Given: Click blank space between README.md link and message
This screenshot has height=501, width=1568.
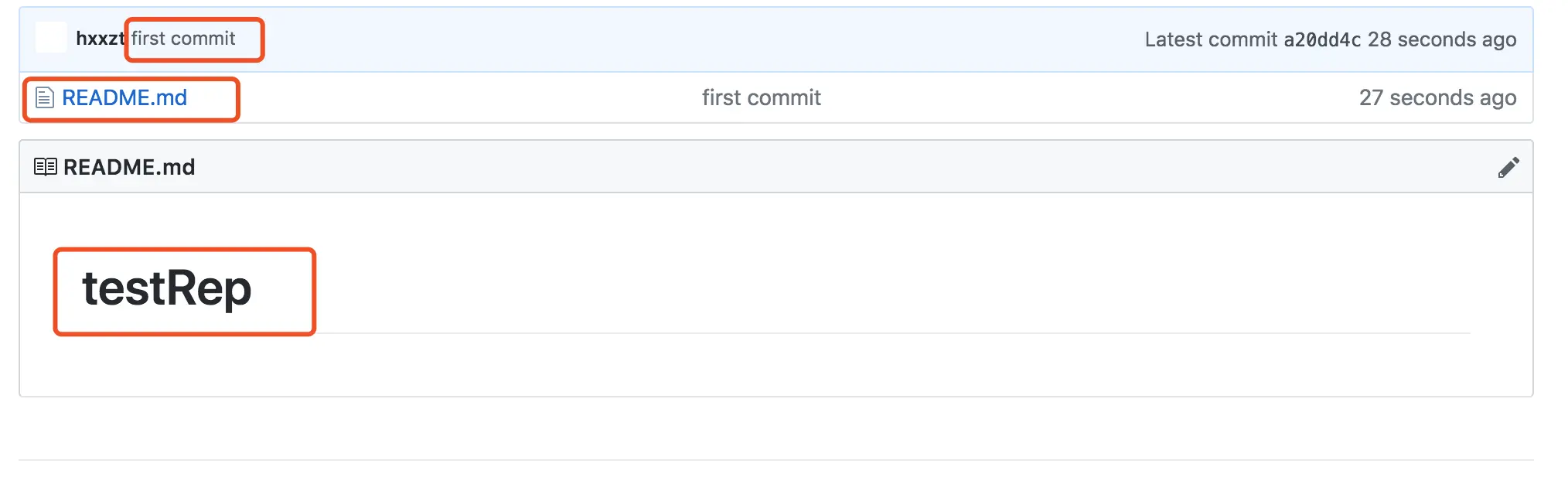Looking at the screenshot, I should (x=448, y=98).
